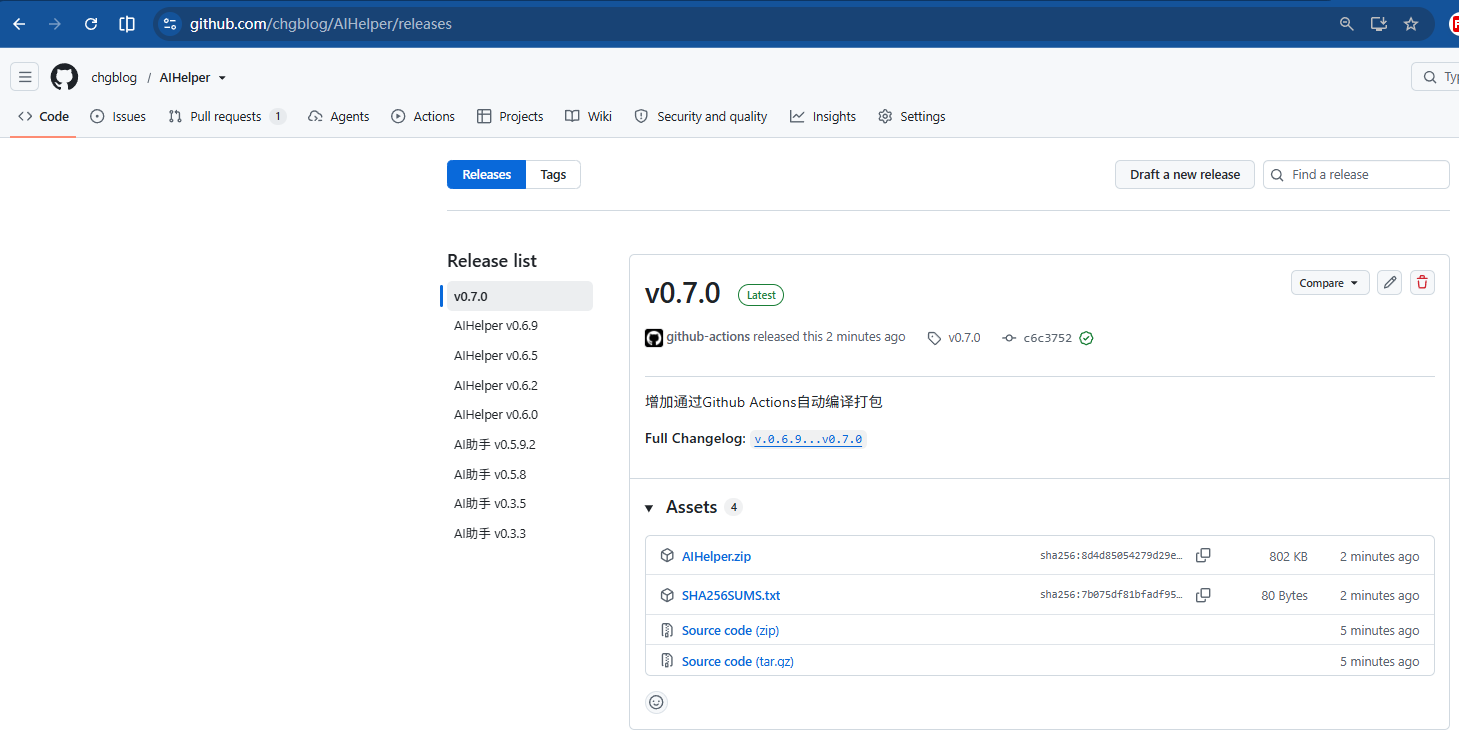Download SHA256SUMS.txt asset

(731, 595)
